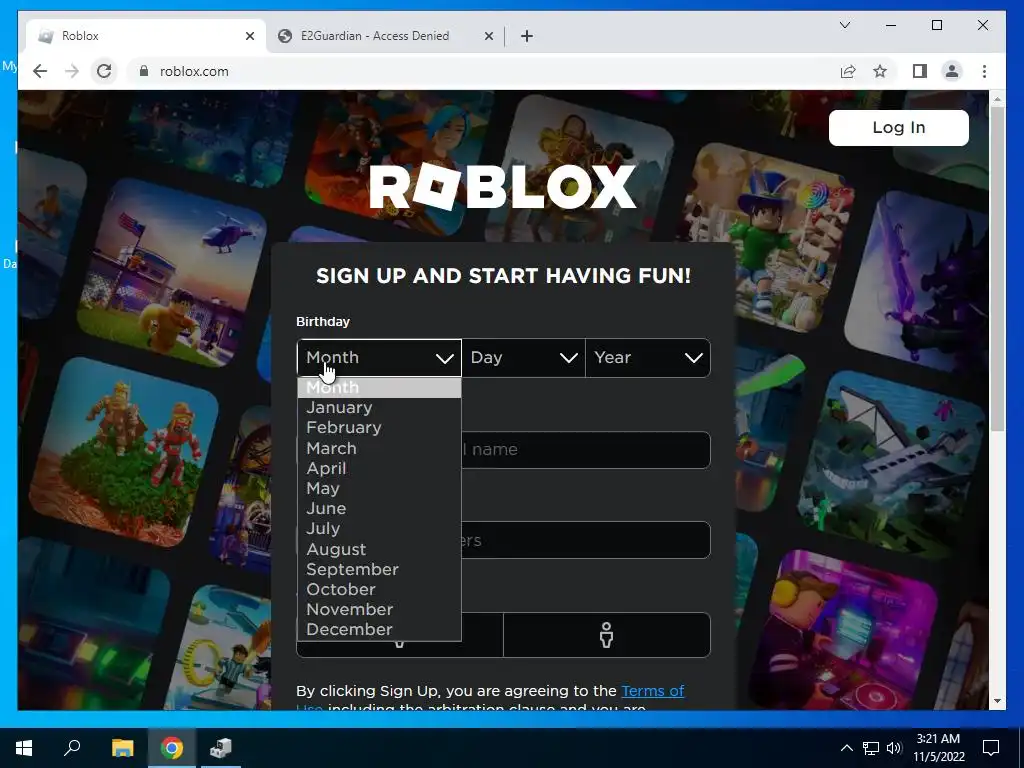Viewport: 1024px width, 768px height.
Task: Click the Chrome taskbar icon
Action: point(172,748)
